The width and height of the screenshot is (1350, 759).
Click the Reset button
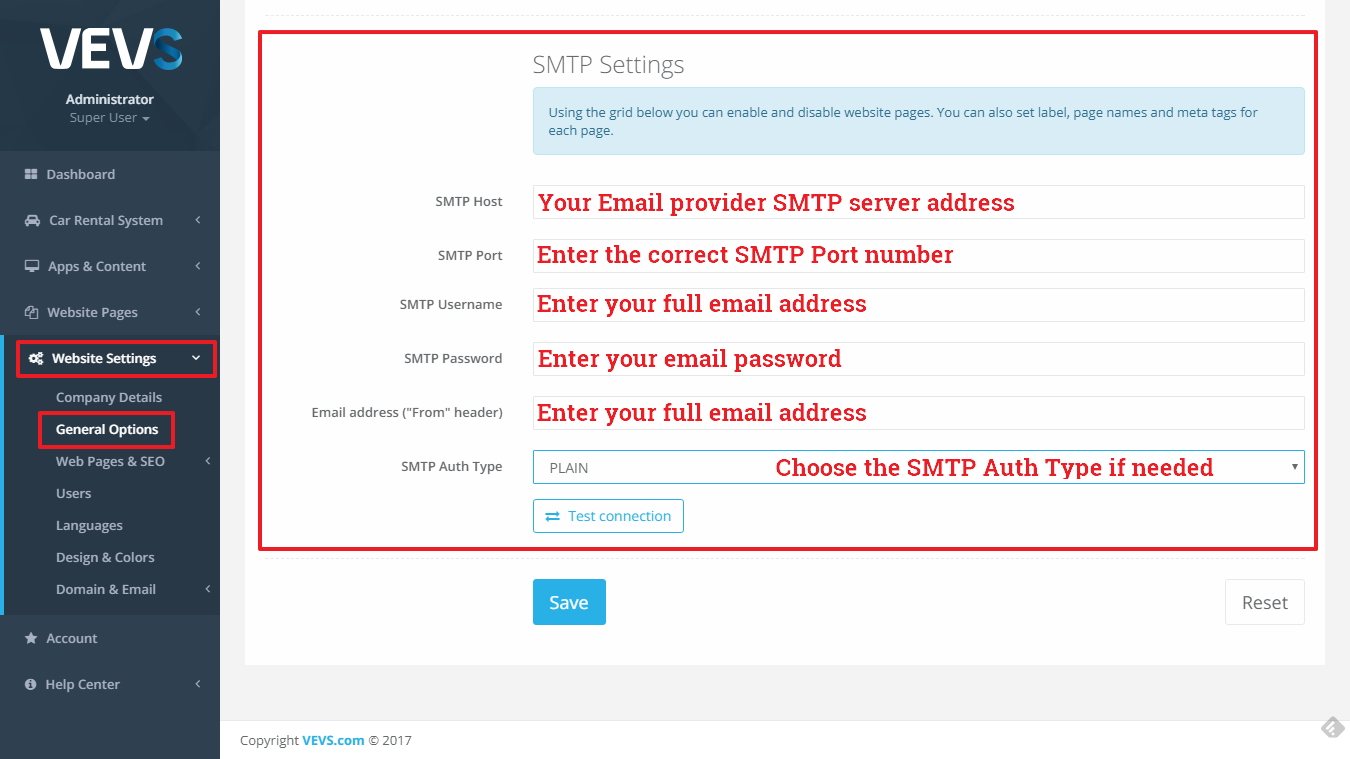pos(1264,602)
